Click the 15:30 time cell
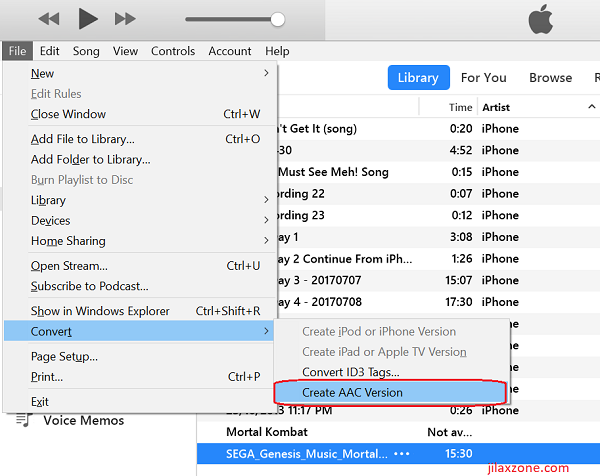Screen dimensions: 600x476 click(458, 454)
